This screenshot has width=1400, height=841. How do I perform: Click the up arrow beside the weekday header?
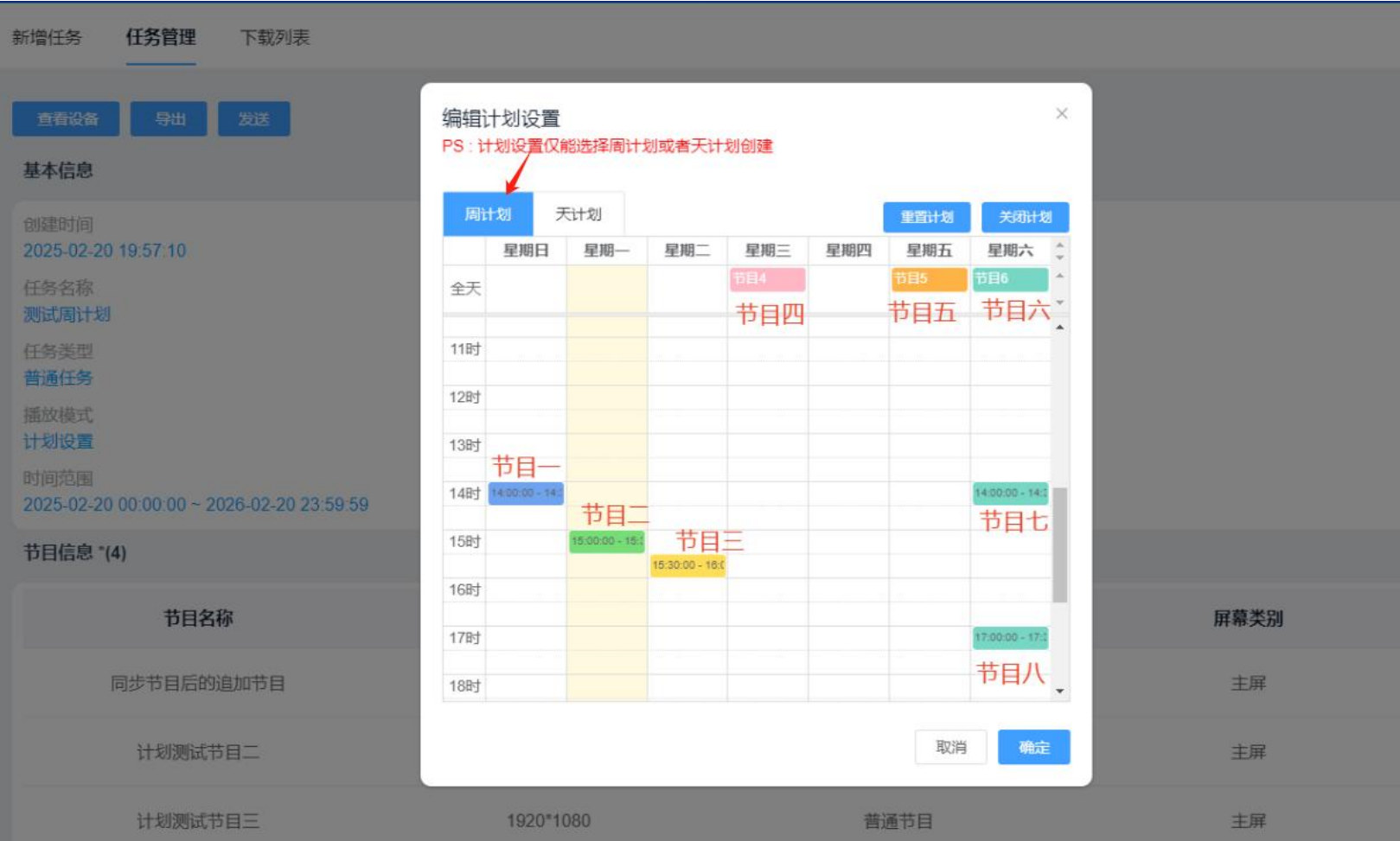coord(1060,245)
